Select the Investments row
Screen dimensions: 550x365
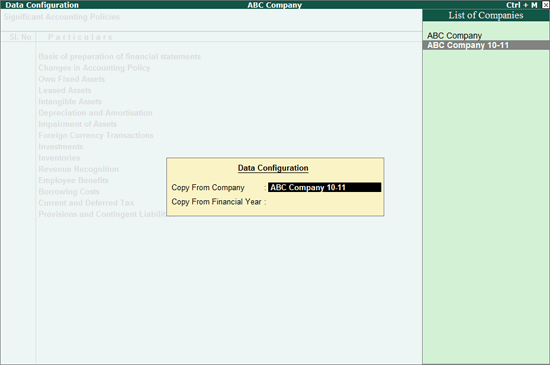[x=61, y=146]
